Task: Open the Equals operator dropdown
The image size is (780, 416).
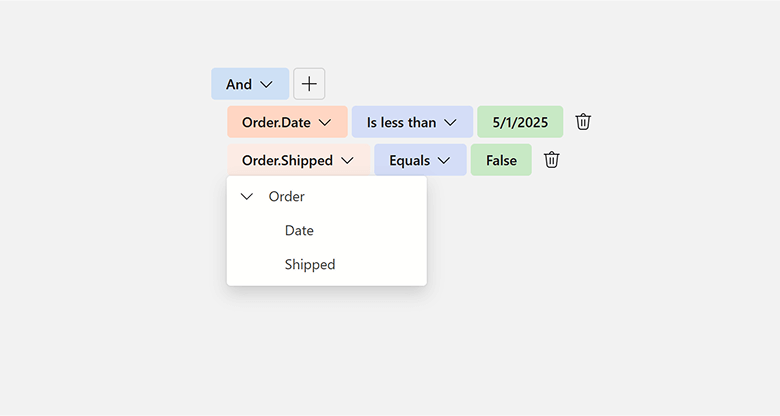Action: click(x=419, y=160)
